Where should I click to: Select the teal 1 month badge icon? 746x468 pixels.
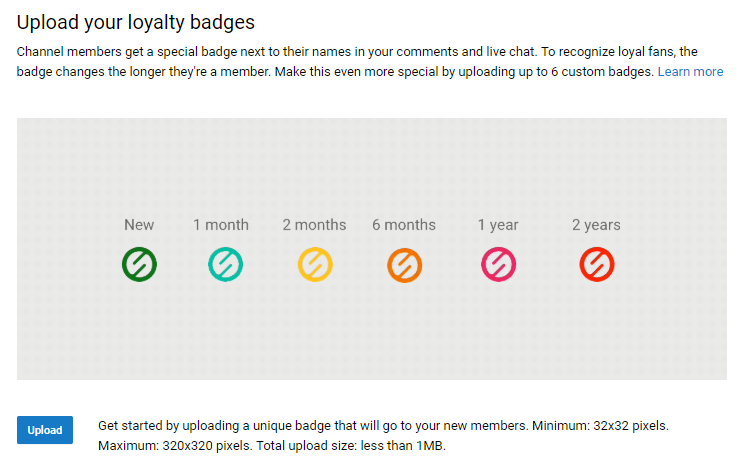pos(225,264)
